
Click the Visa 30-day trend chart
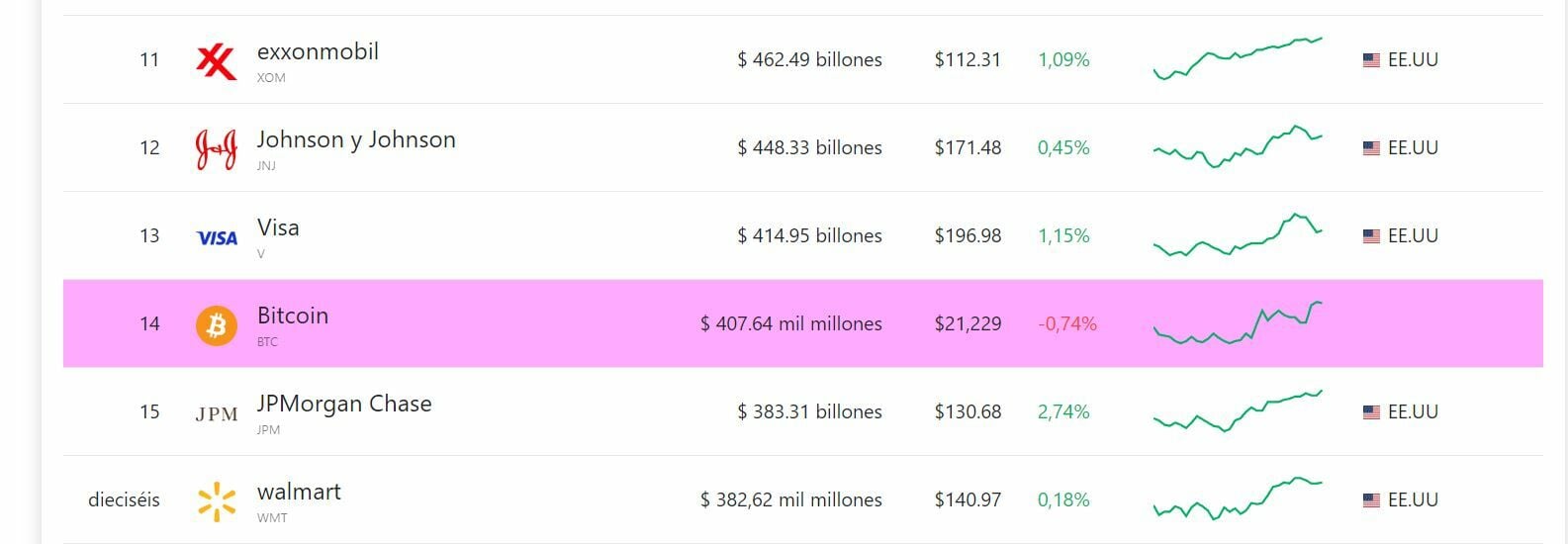pyautogui.click(x=1238, y=234)
